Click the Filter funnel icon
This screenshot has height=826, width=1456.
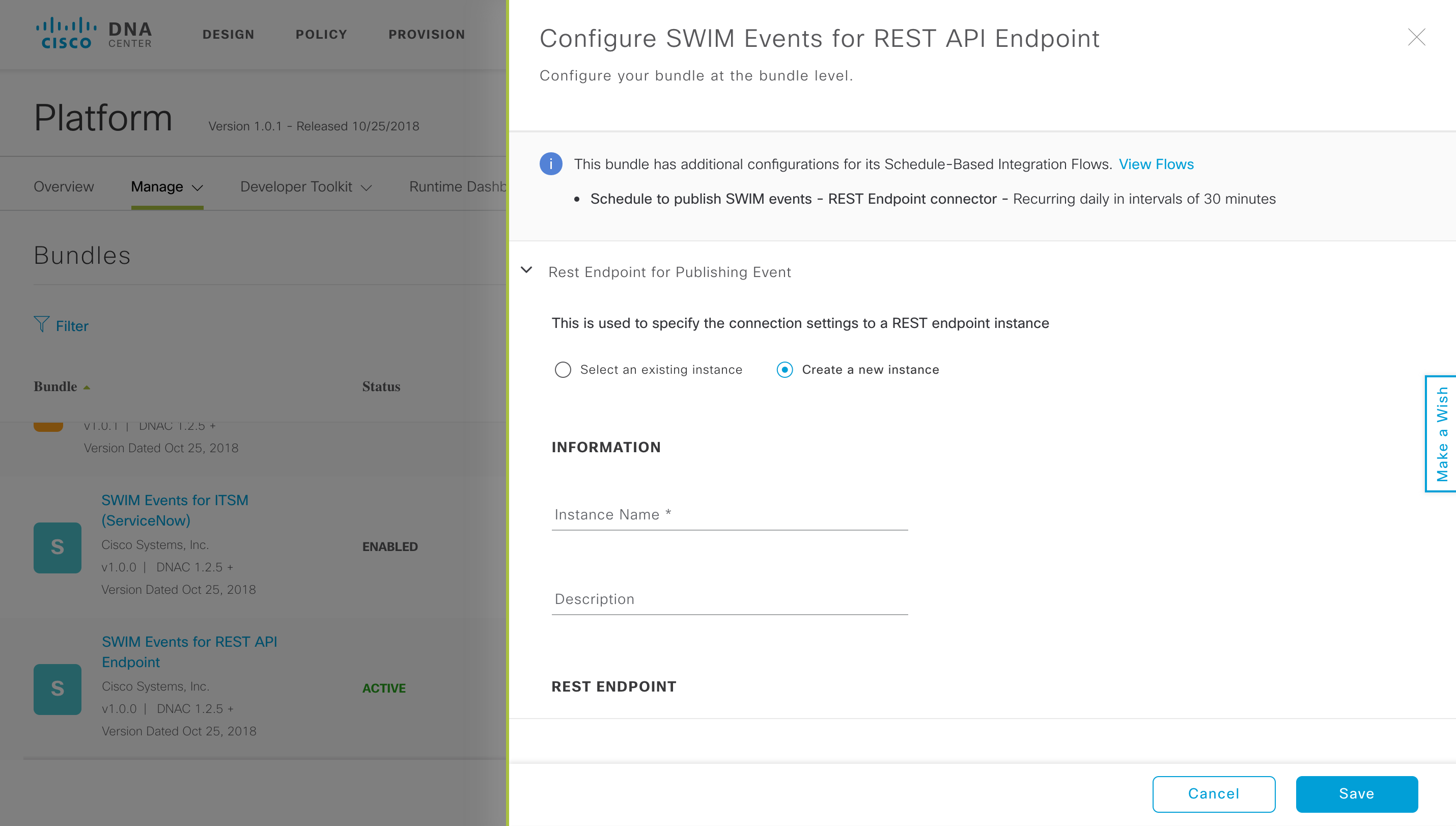[x=41, y=324]
